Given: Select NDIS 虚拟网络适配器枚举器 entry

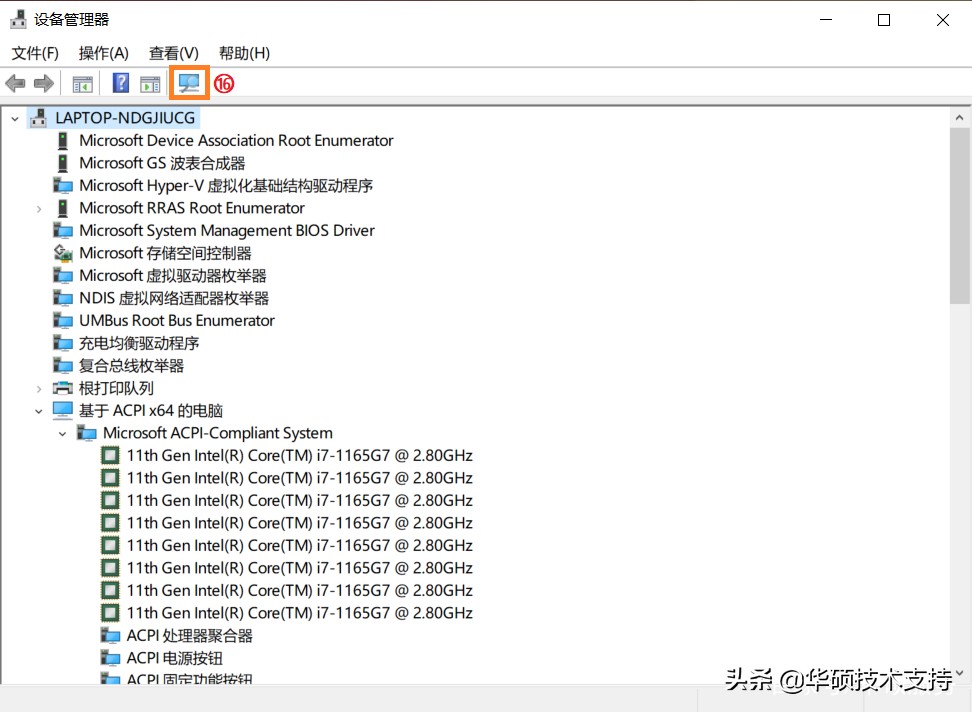Looking at the screenshot, I should 174,298.
